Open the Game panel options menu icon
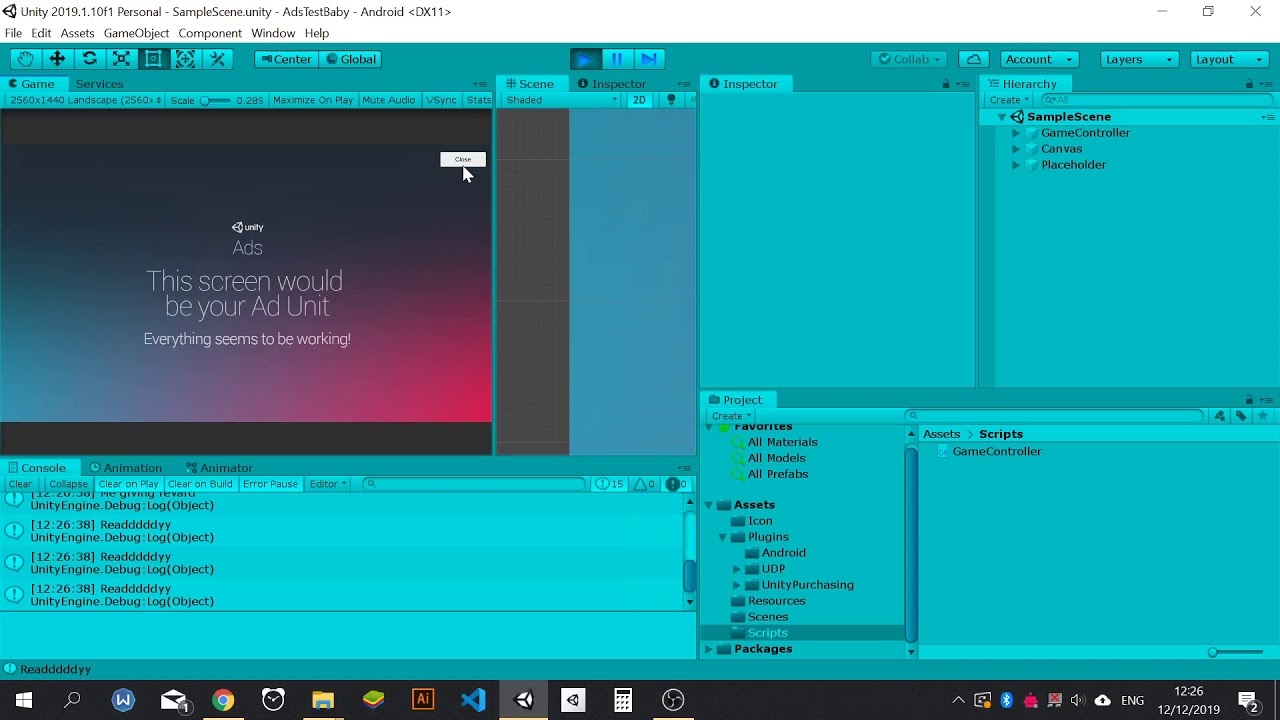The width and height of the screenshot is (1280, 720). click(x=481, y=84)
